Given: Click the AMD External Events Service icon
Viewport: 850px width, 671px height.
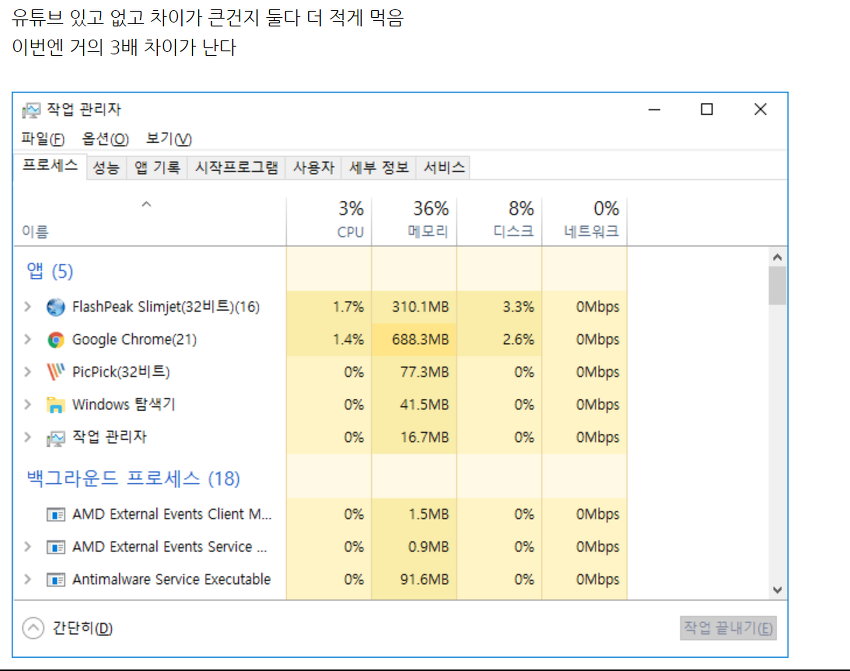Looking at the screenshot, I should point(55,547).
